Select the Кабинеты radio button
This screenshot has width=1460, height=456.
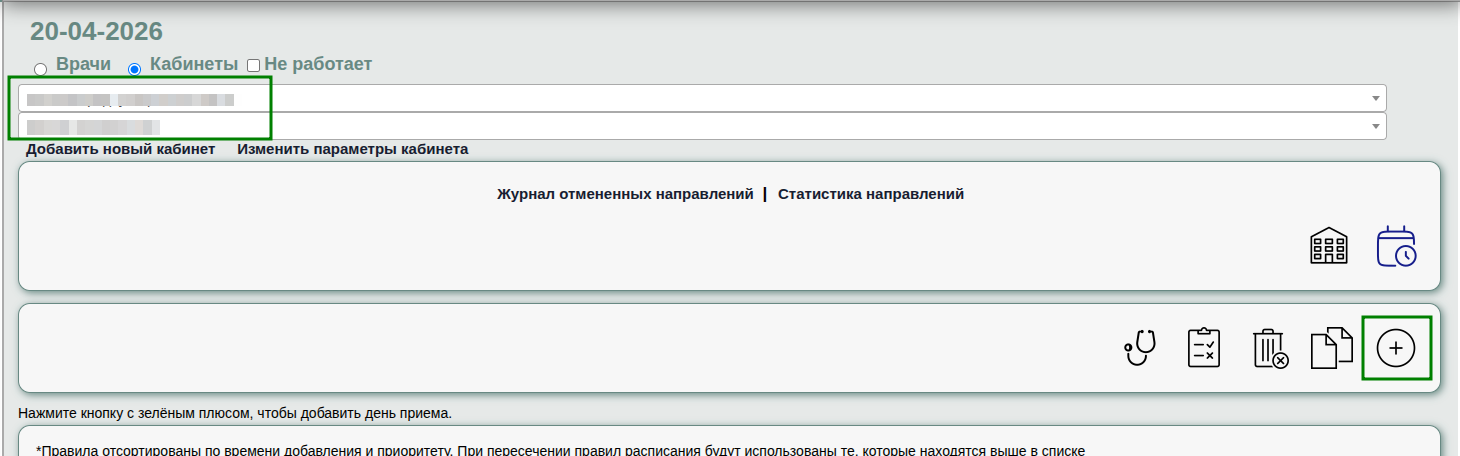click(x=134, y=69)
